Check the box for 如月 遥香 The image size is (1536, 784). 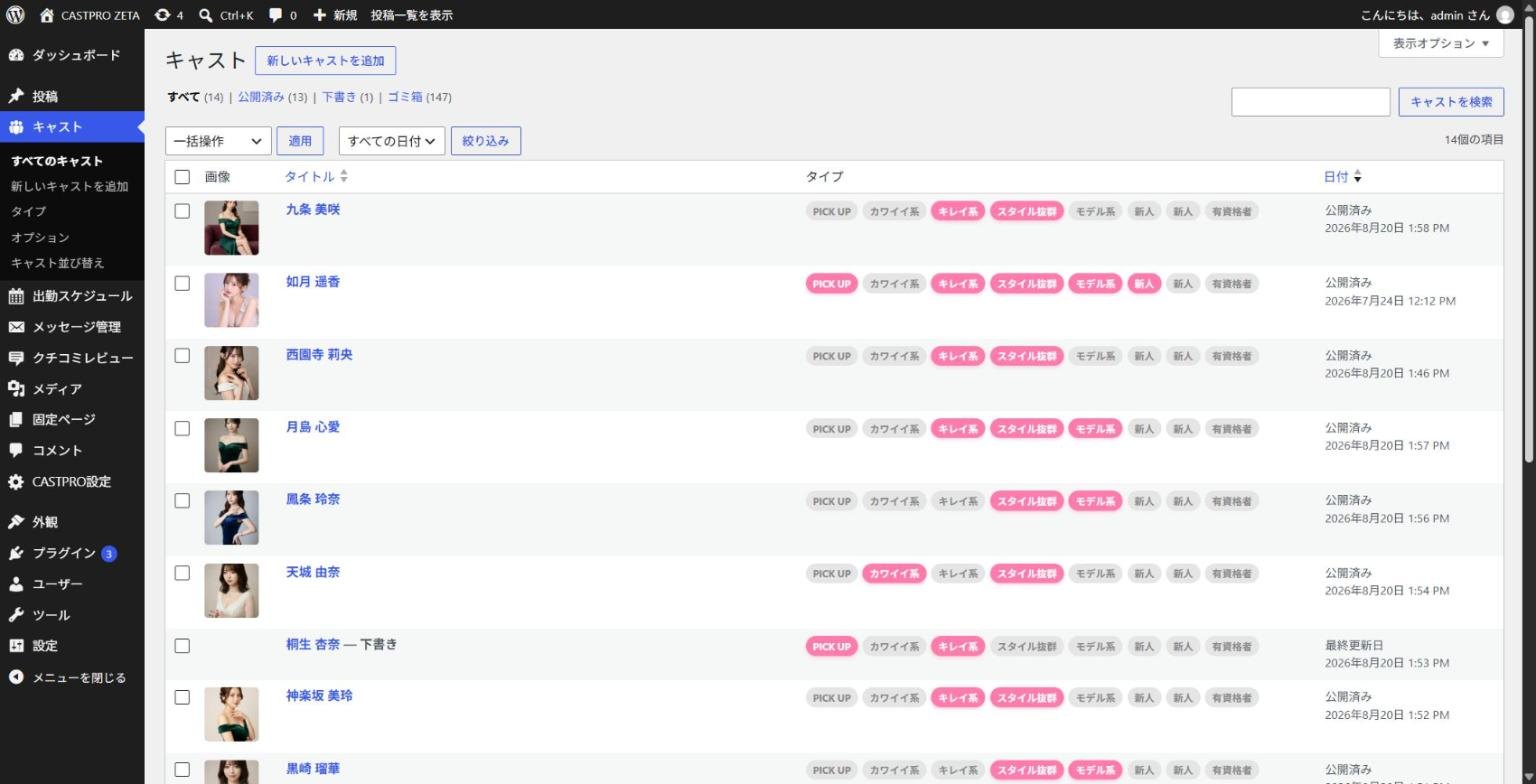(x=182, y=283)
